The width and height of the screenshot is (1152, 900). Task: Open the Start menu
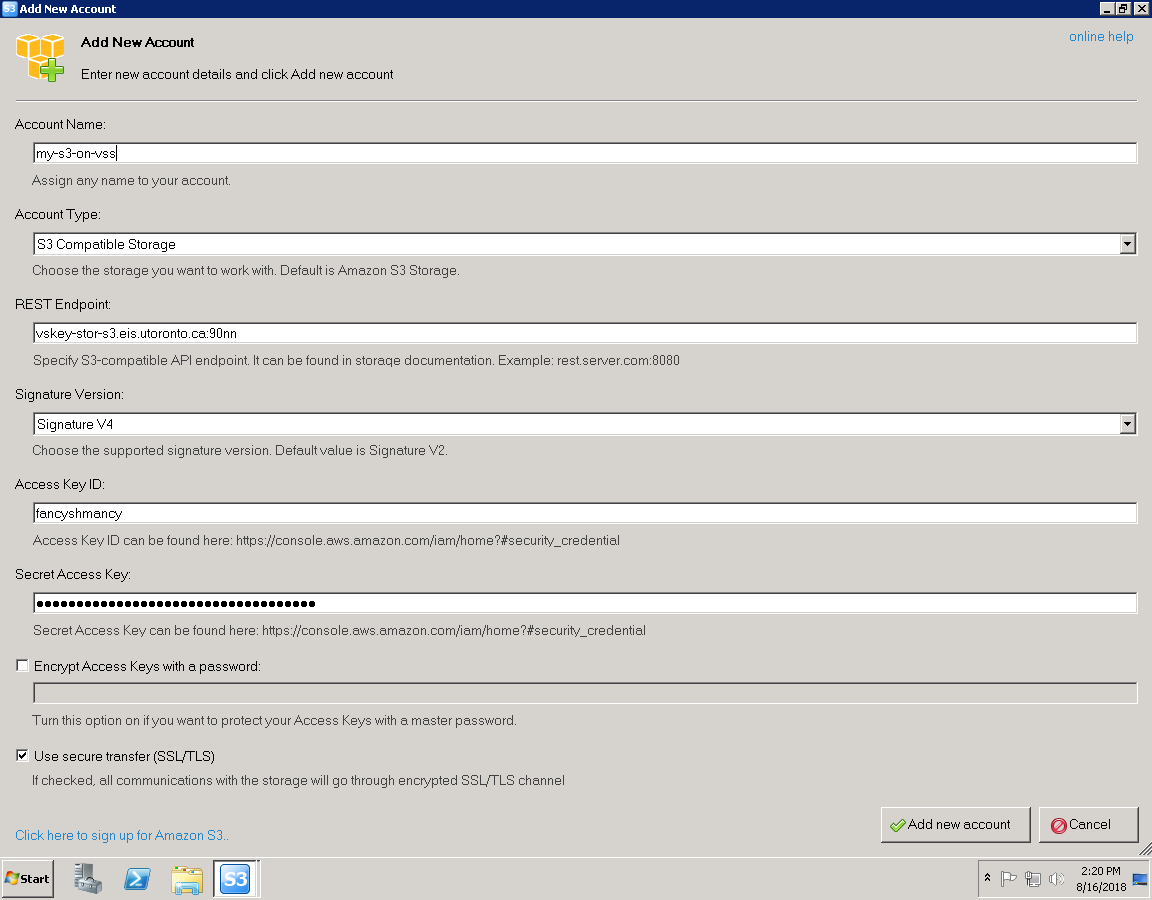pos(27,878)
